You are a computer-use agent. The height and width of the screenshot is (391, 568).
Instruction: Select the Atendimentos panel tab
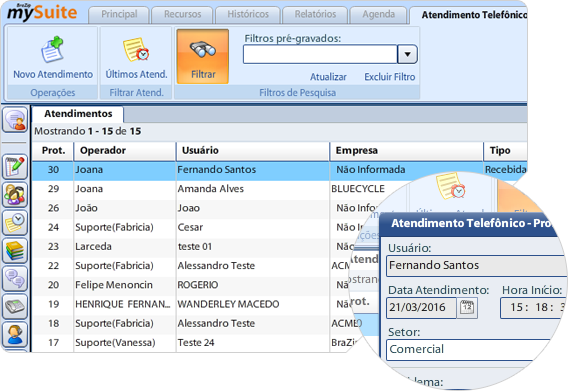tap(78, 114)
